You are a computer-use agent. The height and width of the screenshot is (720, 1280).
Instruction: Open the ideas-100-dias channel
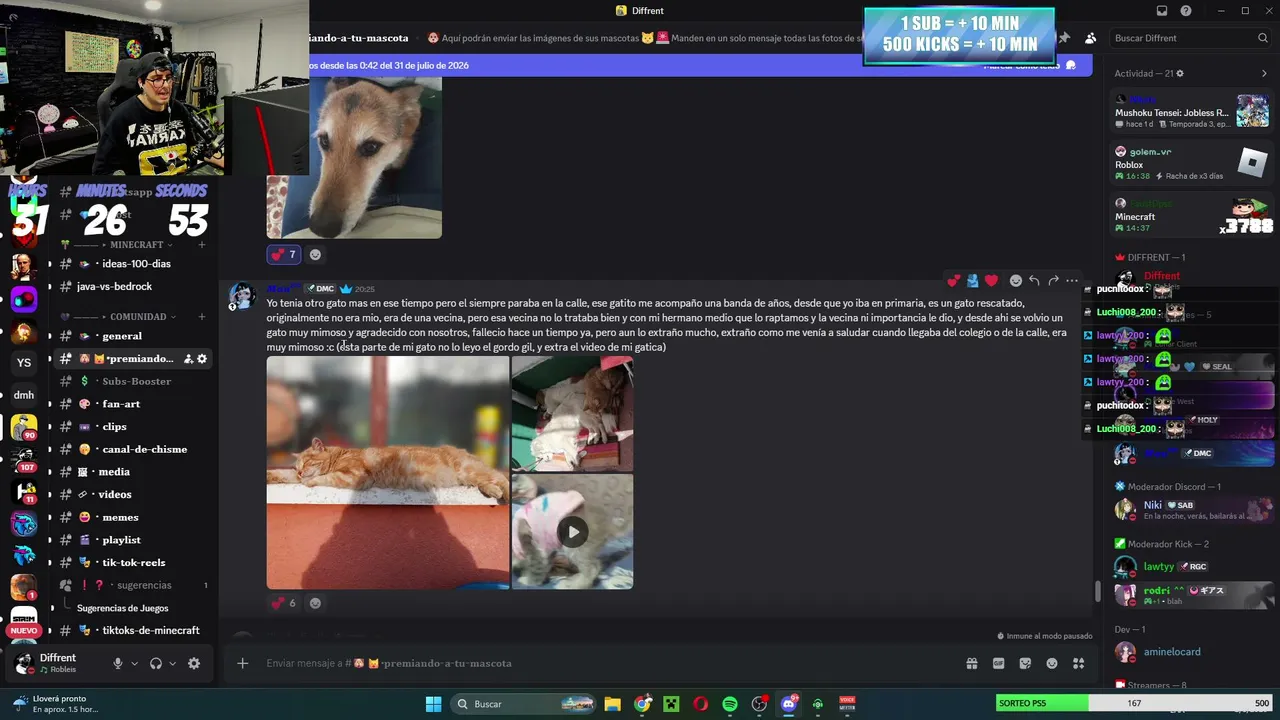click(x=134, y=264)
